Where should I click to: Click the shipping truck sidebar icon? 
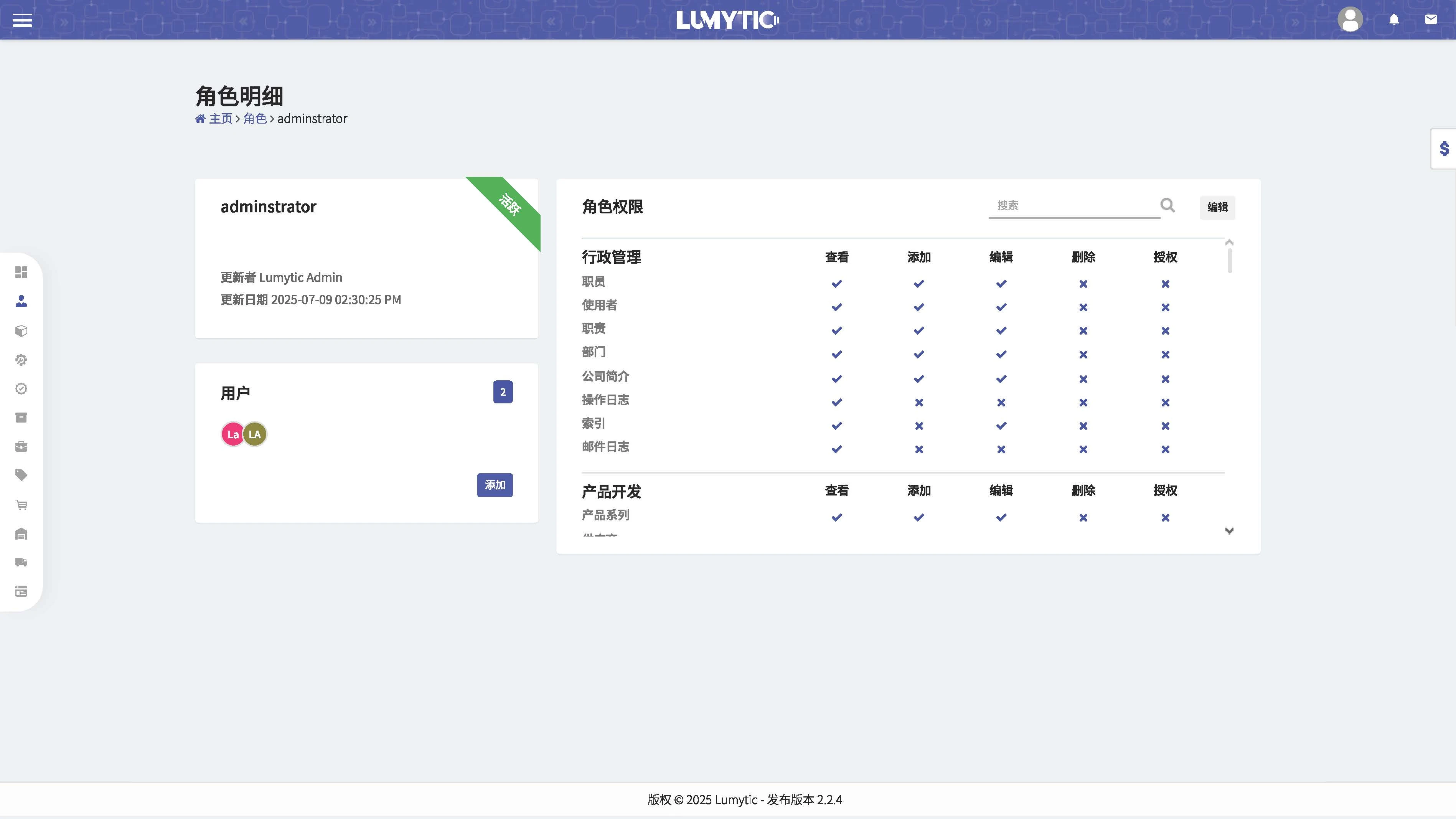(21, 562)
